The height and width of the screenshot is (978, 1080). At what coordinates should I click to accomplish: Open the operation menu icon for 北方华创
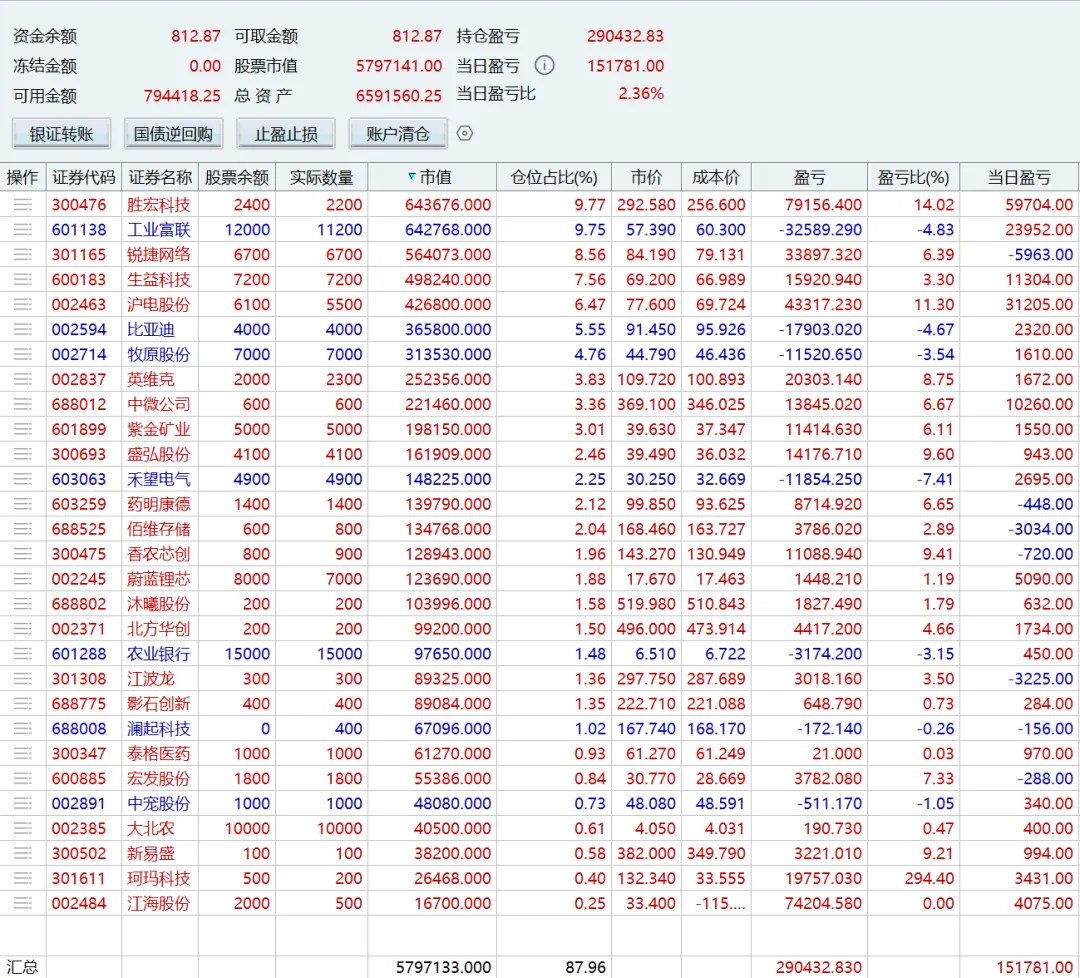click(x=23, y=629)
